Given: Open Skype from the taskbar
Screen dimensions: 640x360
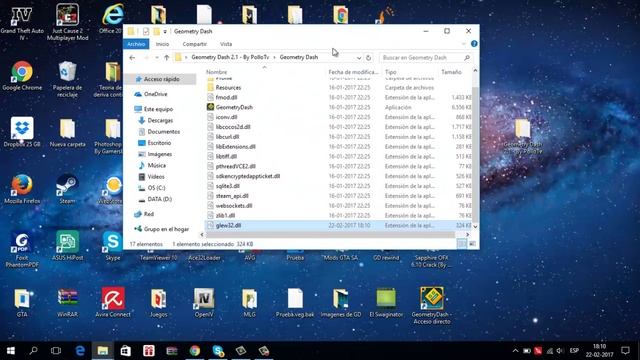Looking at the screenshot, I should 218,351.
